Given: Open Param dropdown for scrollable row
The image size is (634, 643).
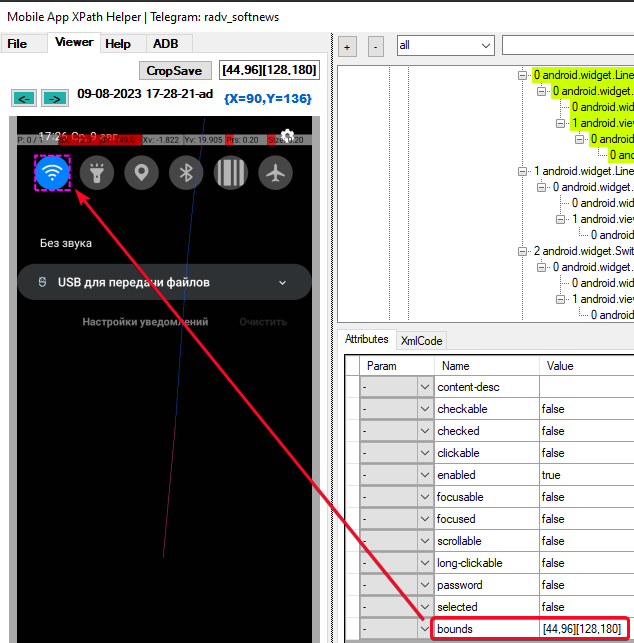Looking at the screenshot, I should (425, 541).
